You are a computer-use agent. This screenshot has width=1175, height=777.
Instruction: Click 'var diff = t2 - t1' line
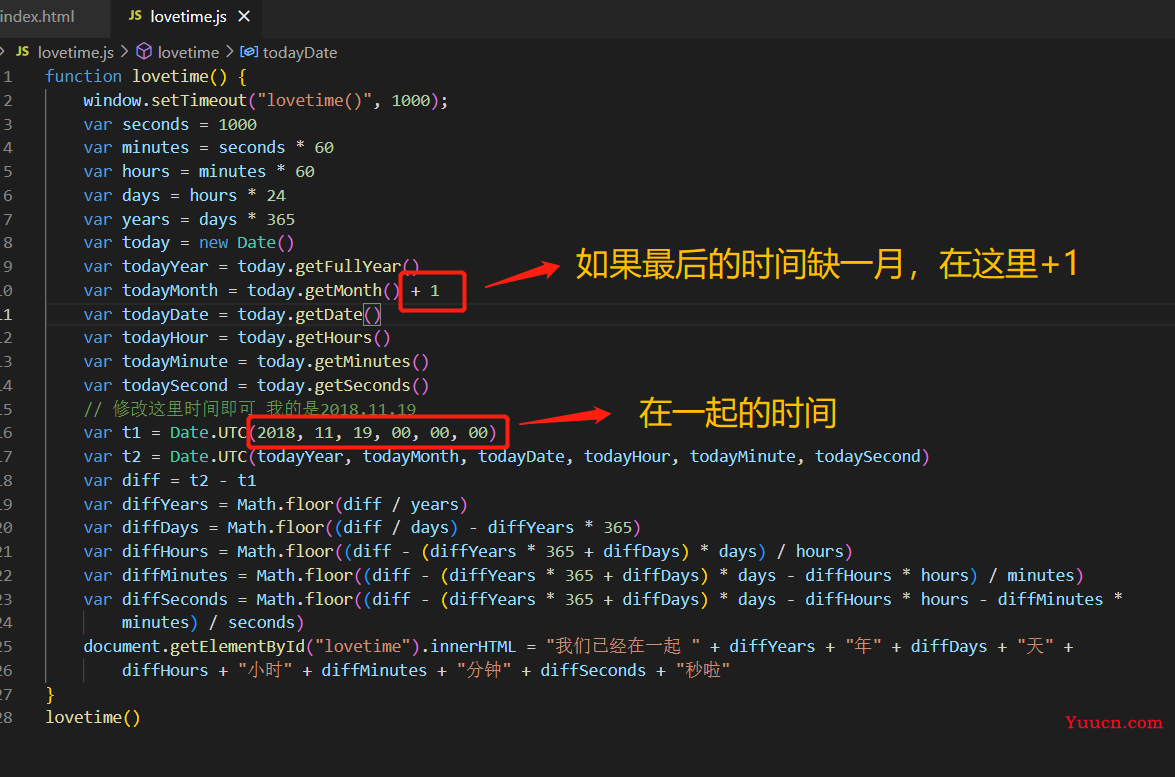coord(170,481)
